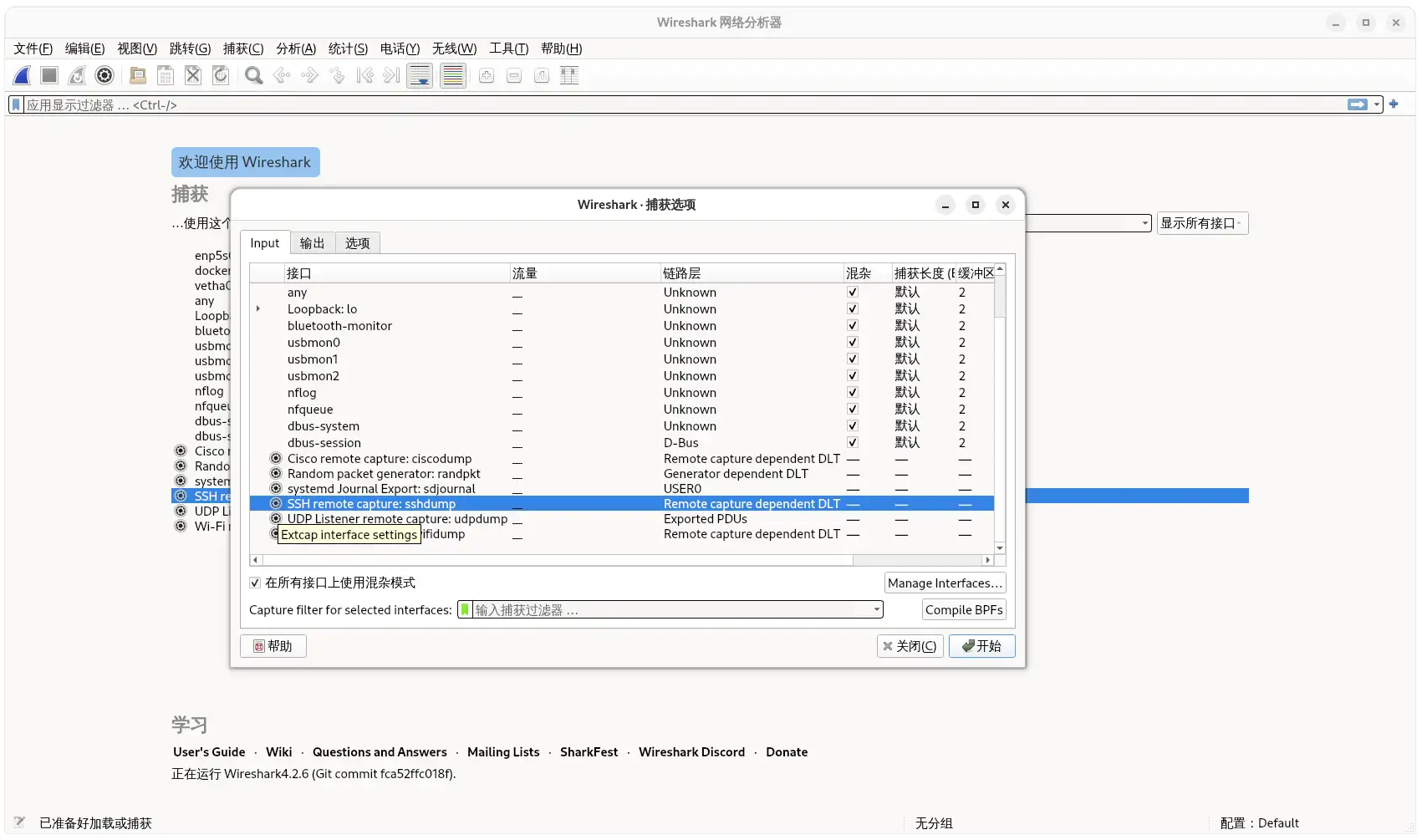The height and width of the screenshot is (840, 1422).
Task: Toggle promiscuous checkbox for bluetooth-monitor
Action: tap(853, 326)
